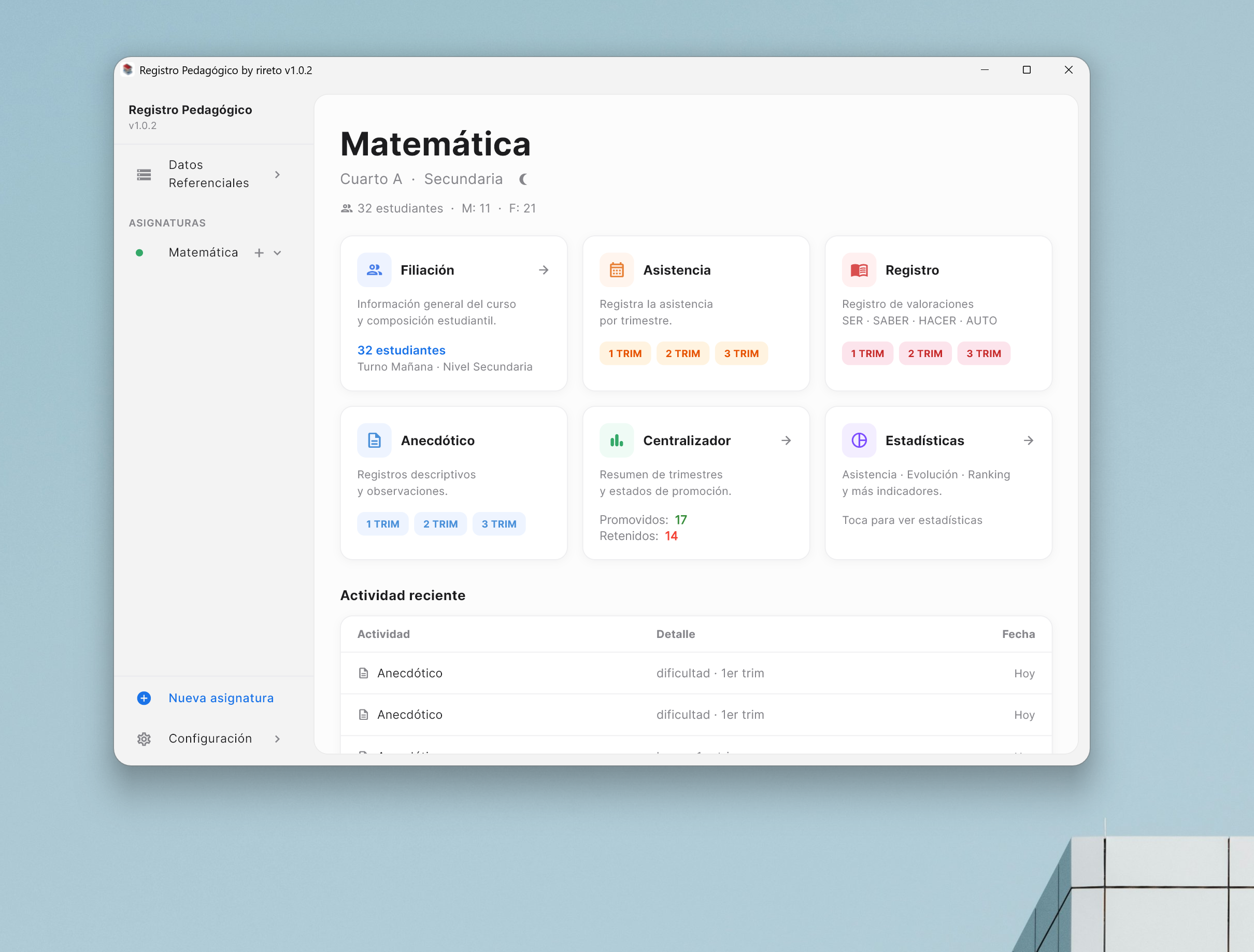Click the Datos Referenciales list icon
This screenshot has width=1254, height=952.
pyautogui.click(x=144, y=174)
